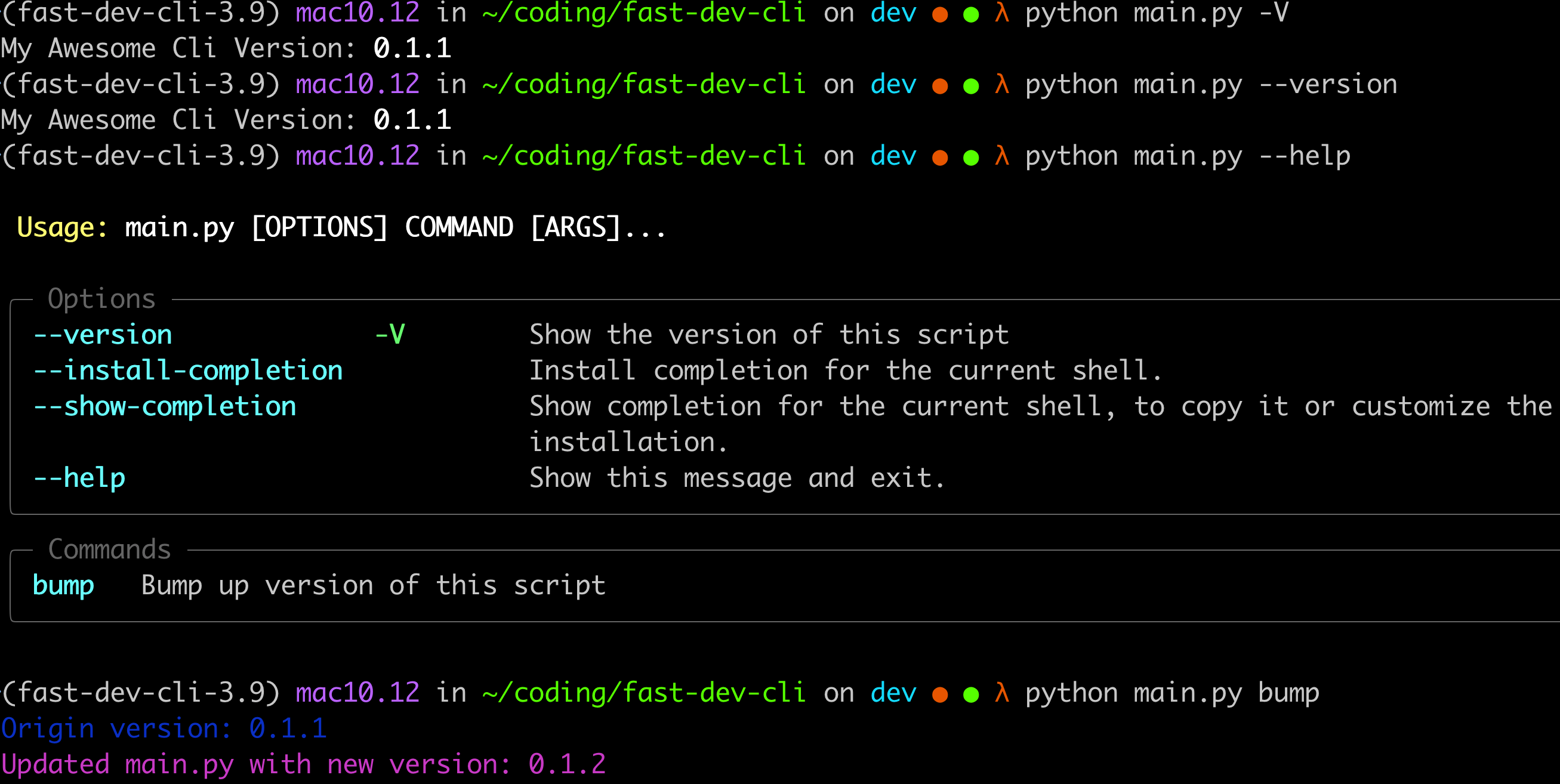Click the orange dot on the first prompt line

(939, 14)
